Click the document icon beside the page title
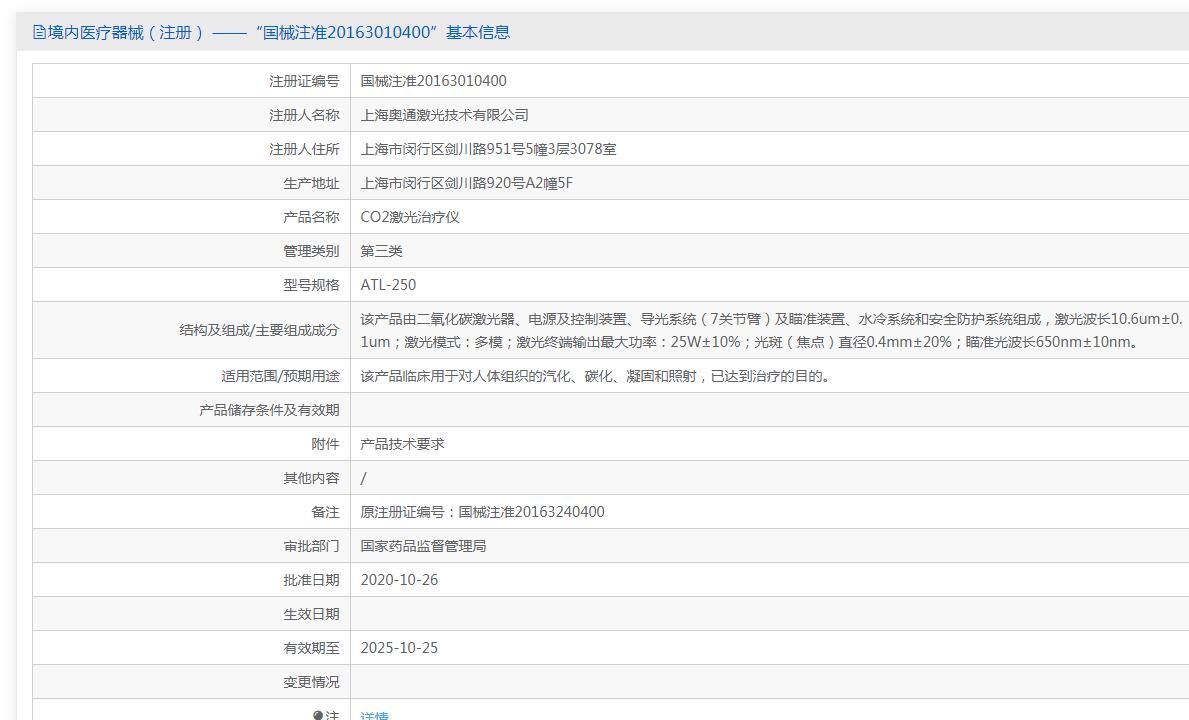This screenshot has width=1189, height=720. [39, 33]
